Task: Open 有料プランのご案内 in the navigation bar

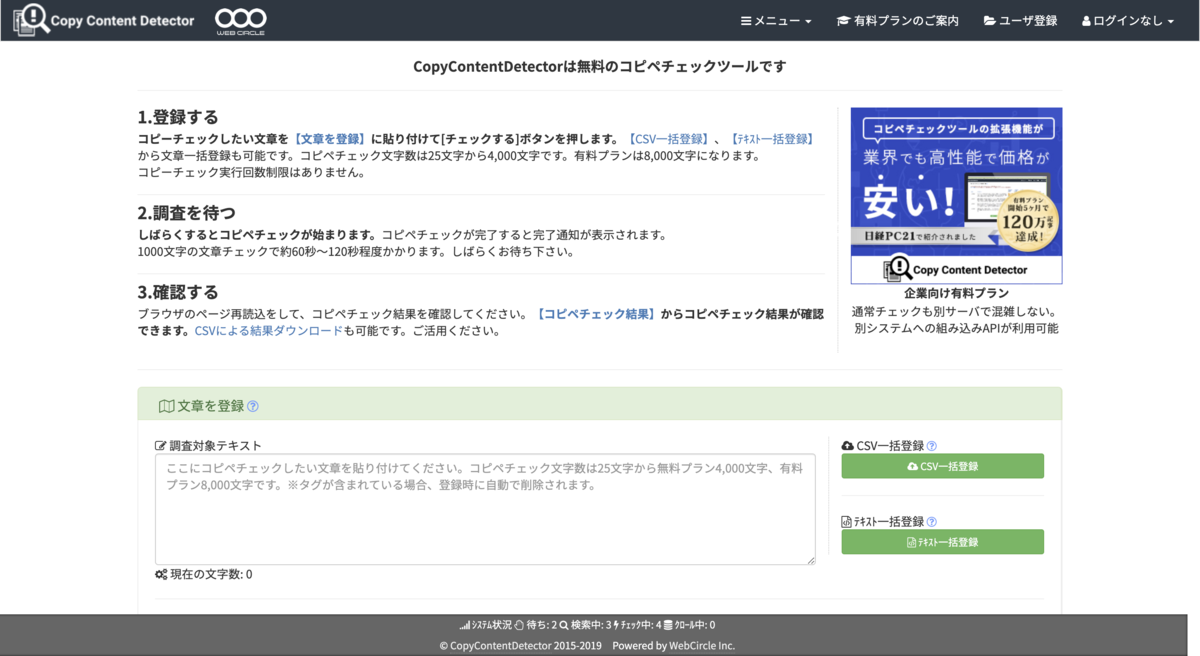Action: 898,19
